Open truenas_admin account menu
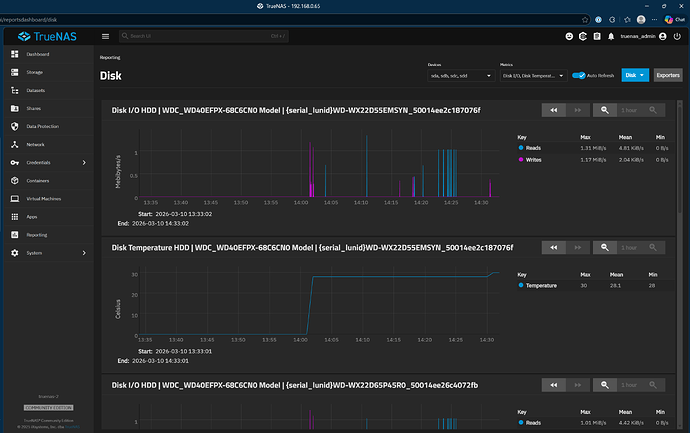Viewport: 690px width, 433px height. [x=643, y=37]
